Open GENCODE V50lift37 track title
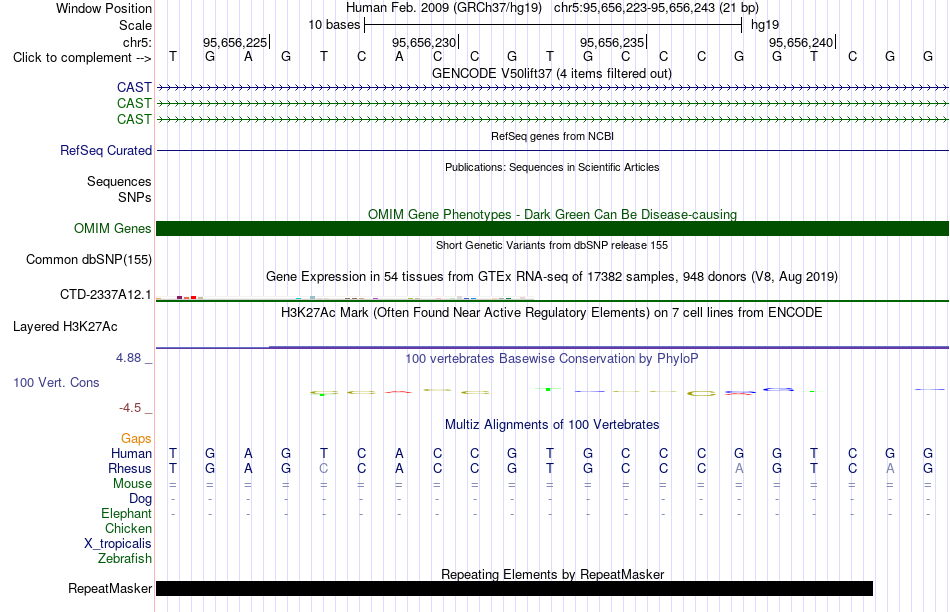 pos(552,73)
